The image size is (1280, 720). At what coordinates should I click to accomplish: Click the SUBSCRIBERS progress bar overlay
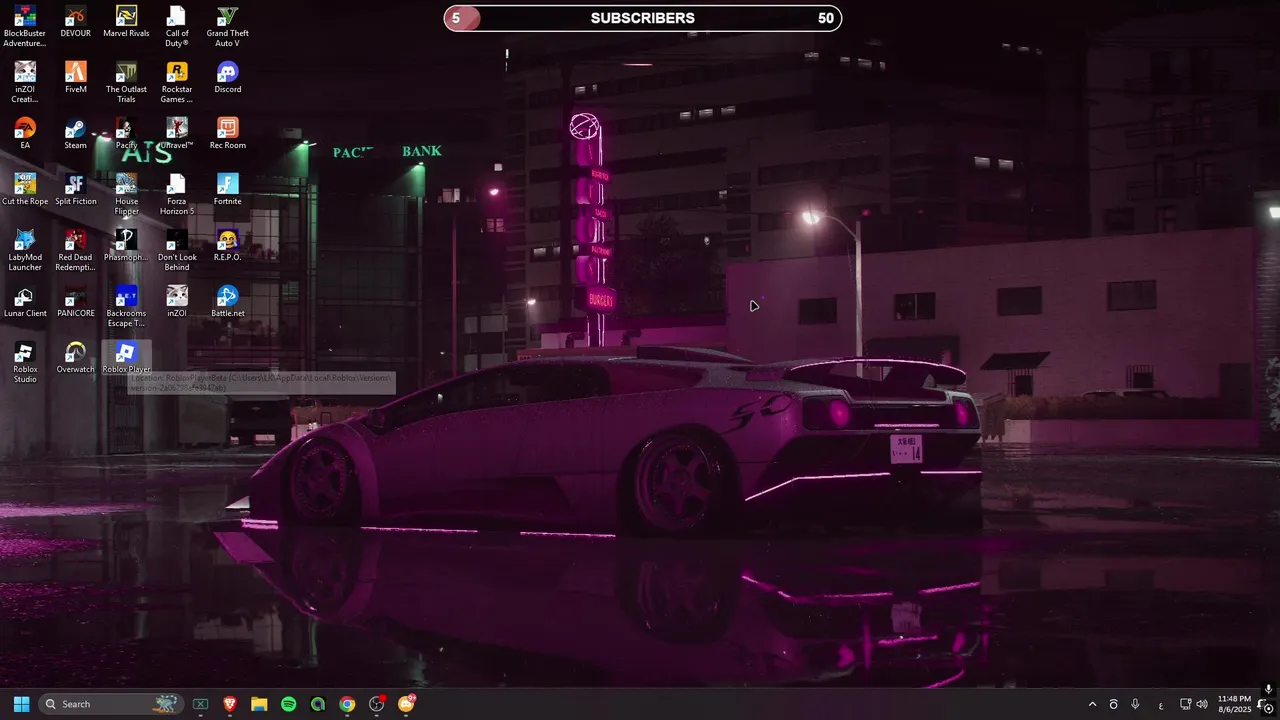pos(643,18)
